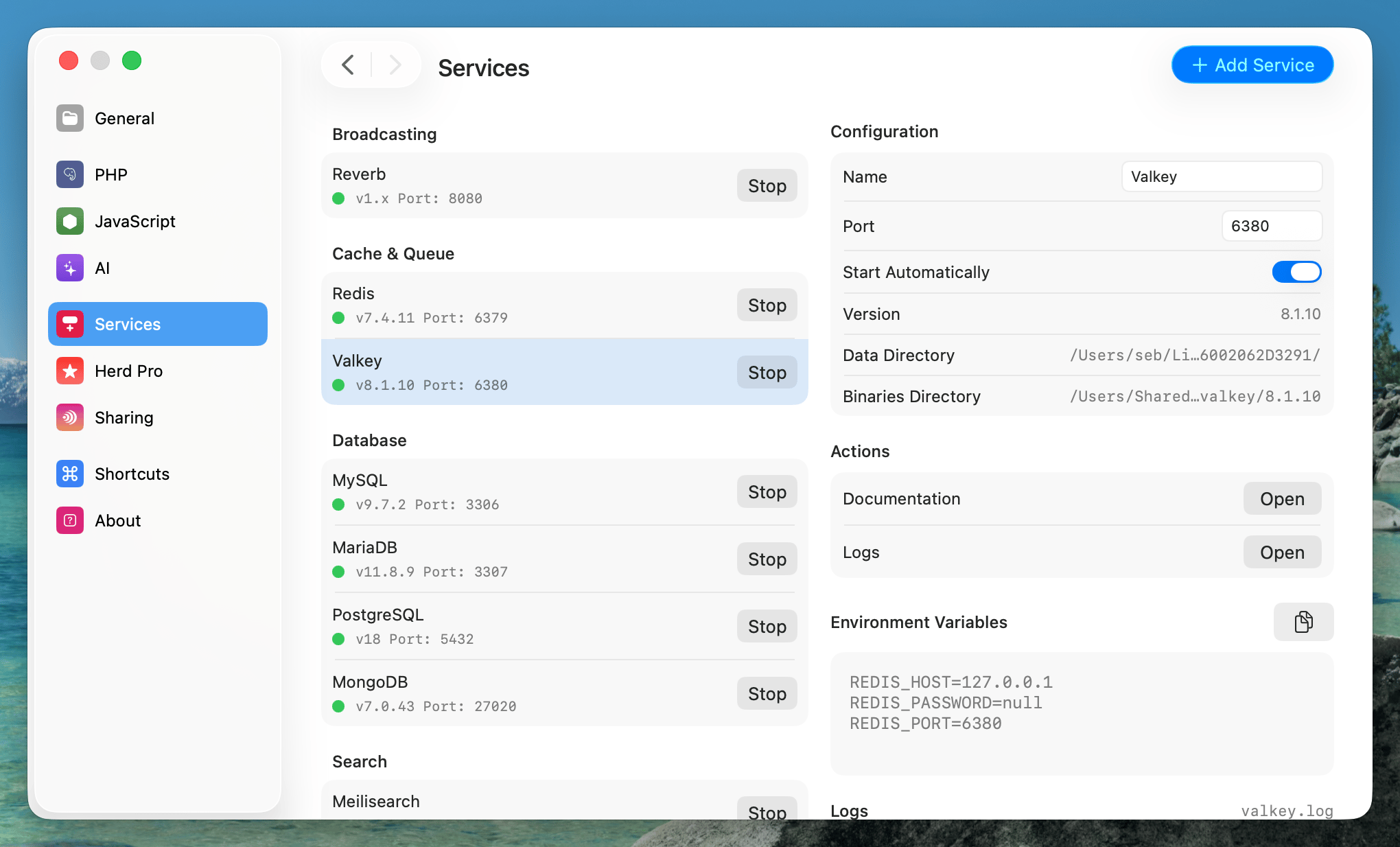Image resolution: width=1400 pixels, height=847 pixels.
Task: Click the Port field showing 6380
Action: click(1272, 226)
